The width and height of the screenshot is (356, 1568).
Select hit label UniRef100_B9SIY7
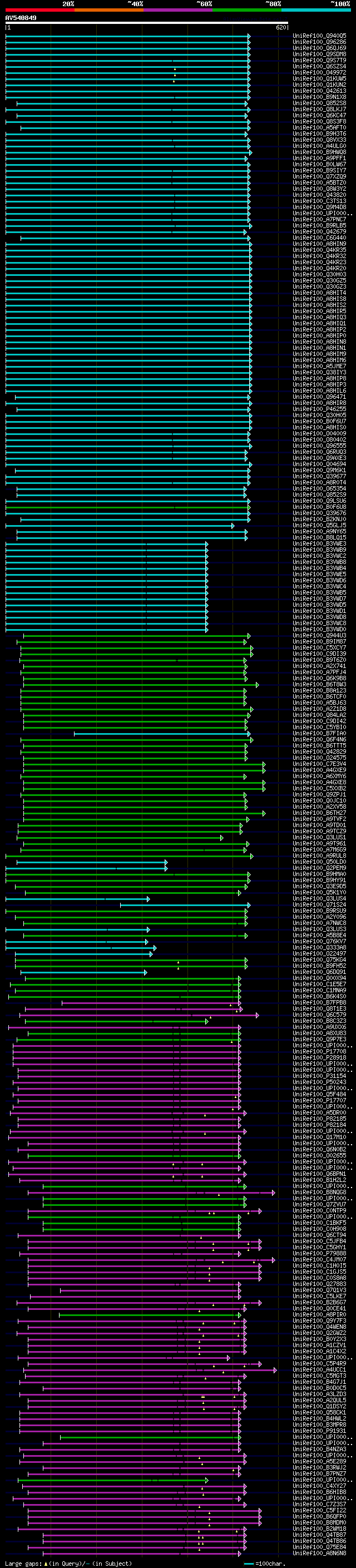pyautogui.click(x=319, y=170)
